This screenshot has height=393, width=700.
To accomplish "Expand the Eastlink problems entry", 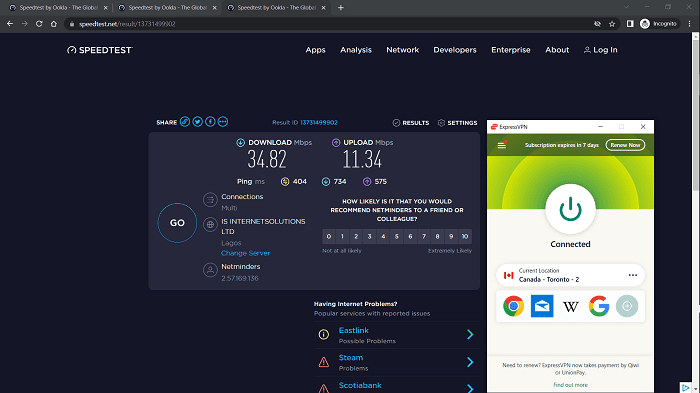I will (x=396, y=335).
